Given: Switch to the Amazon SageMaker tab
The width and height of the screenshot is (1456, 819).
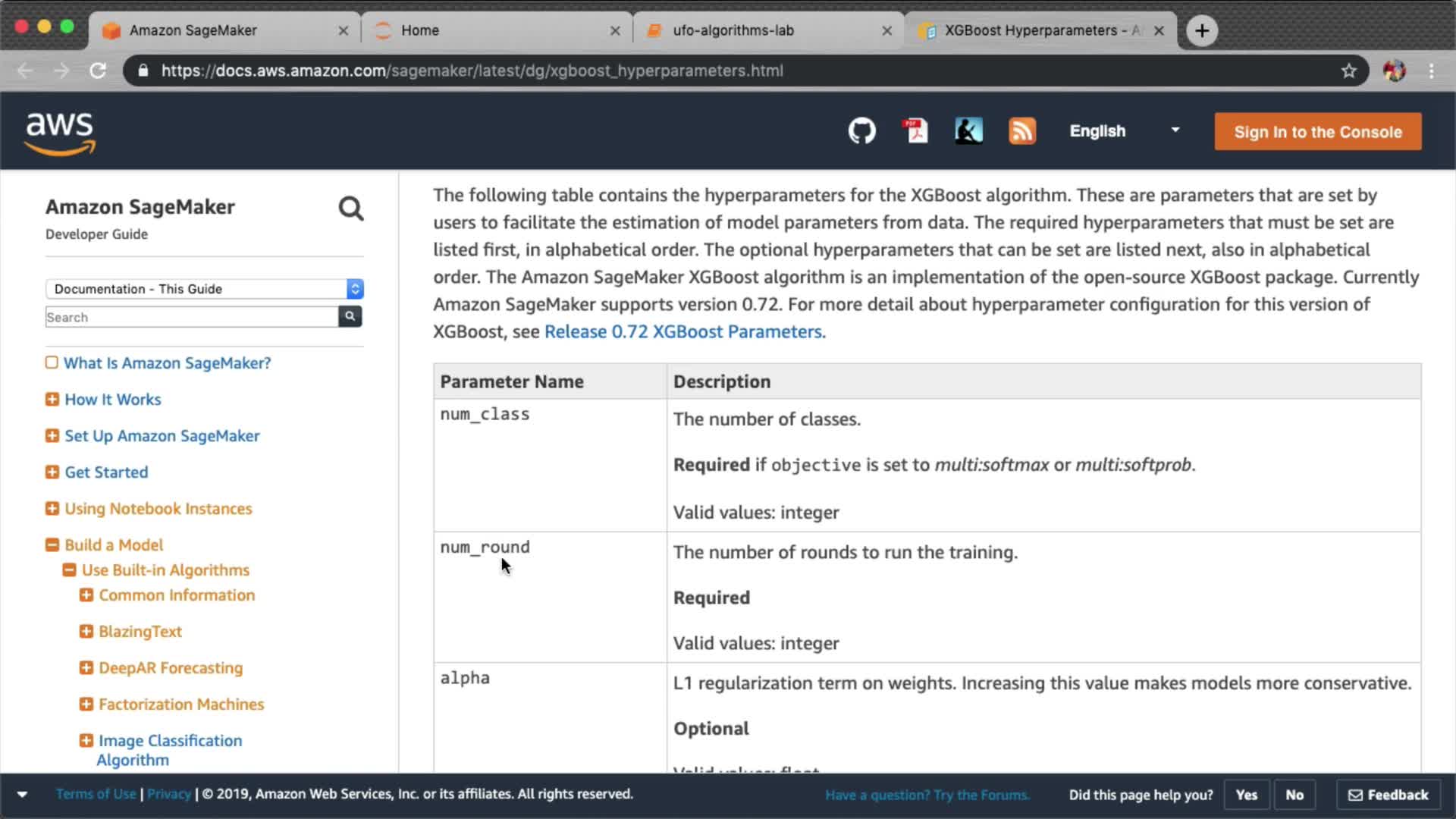Looking at the screenshot, I should [193, 30].
